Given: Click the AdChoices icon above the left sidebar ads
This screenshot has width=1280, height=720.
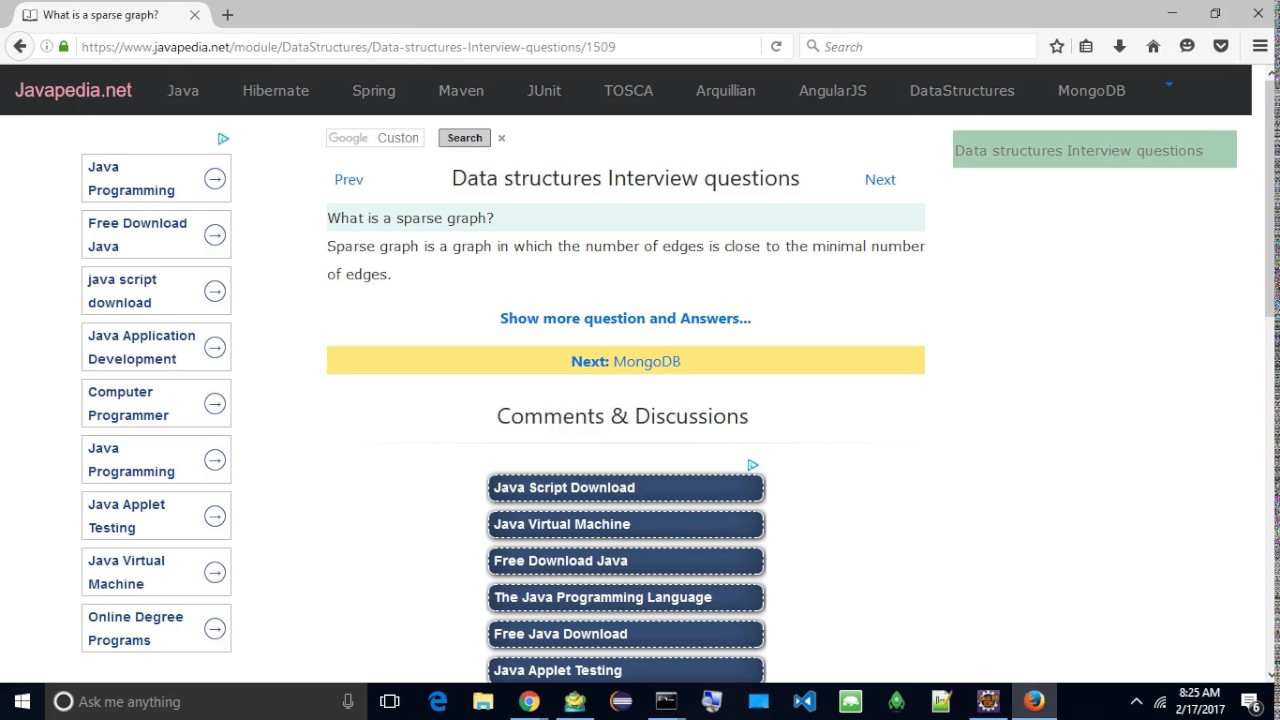Looking at the screenshot, I should coord(223,139).
